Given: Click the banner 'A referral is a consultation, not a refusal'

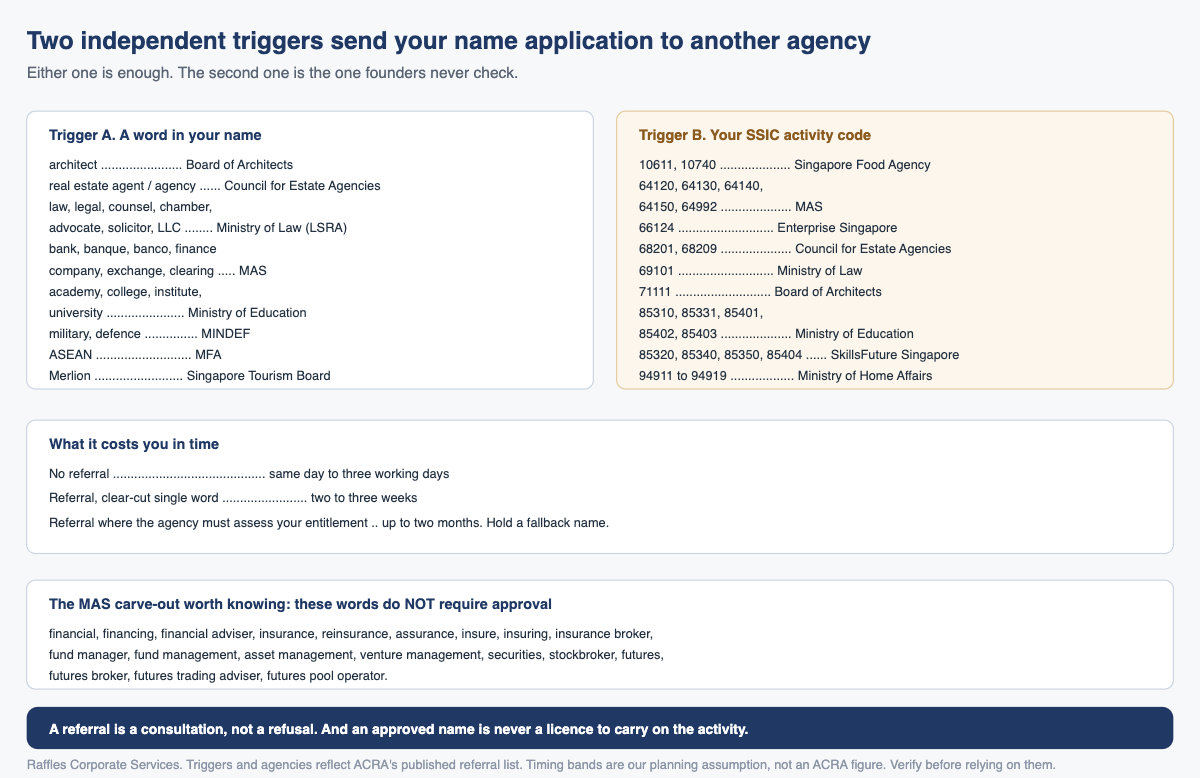Looking at the screenshot, I should [600, 728].
